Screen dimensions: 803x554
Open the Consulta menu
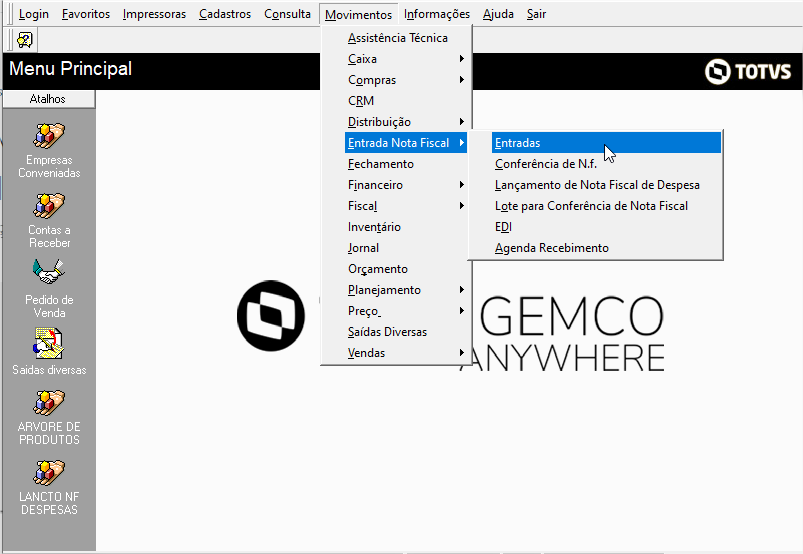click(x=287, y=14)
